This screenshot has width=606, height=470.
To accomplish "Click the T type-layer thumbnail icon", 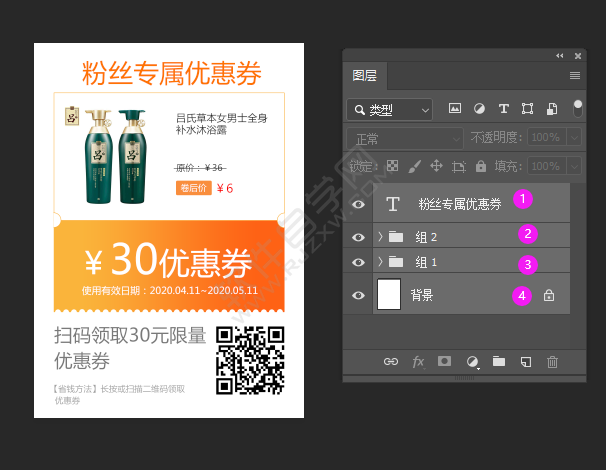I will (x=393, y=204).
